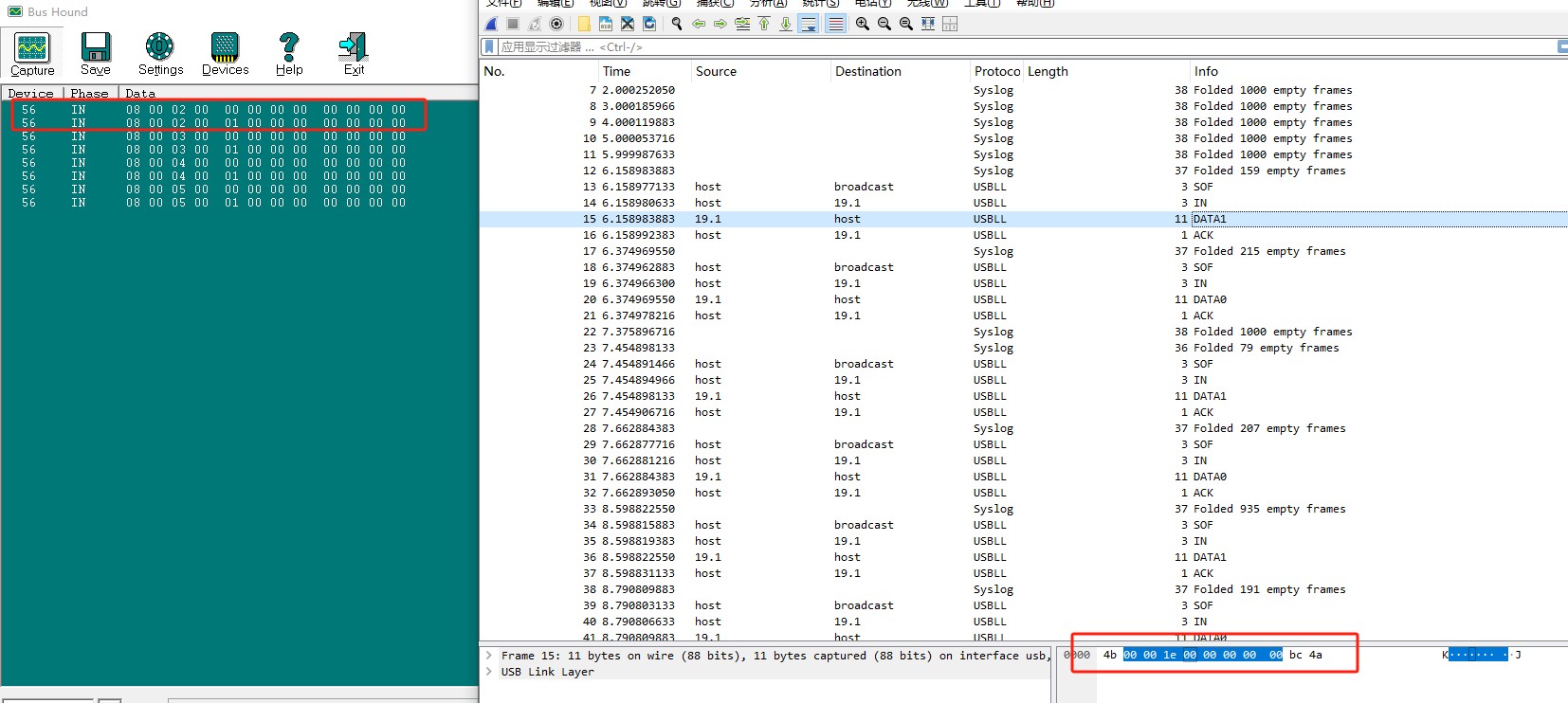
Task: Toggle packet list coloring rules
Action: [835, 24]
